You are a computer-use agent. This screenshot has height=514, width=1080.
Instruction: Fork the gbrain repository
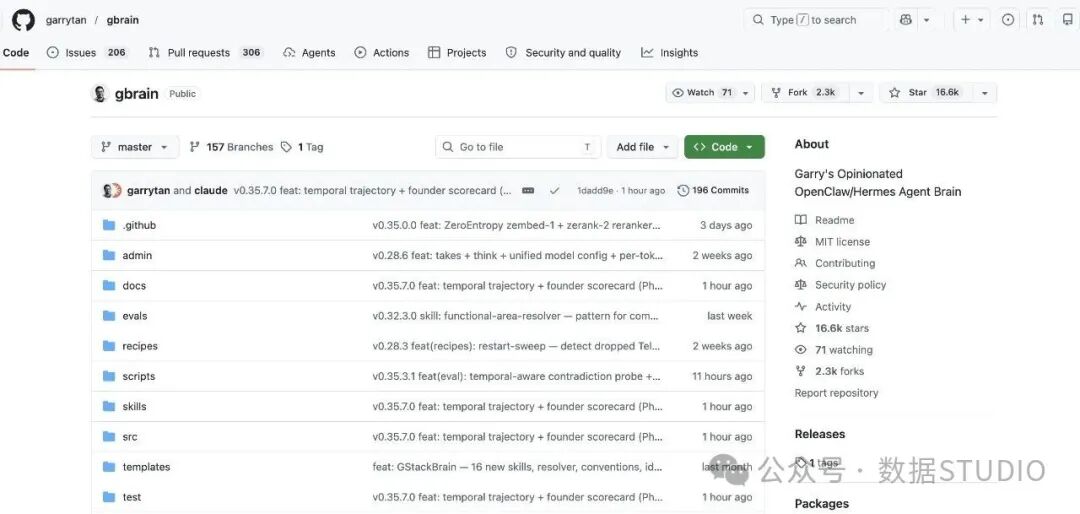(806, 93)
